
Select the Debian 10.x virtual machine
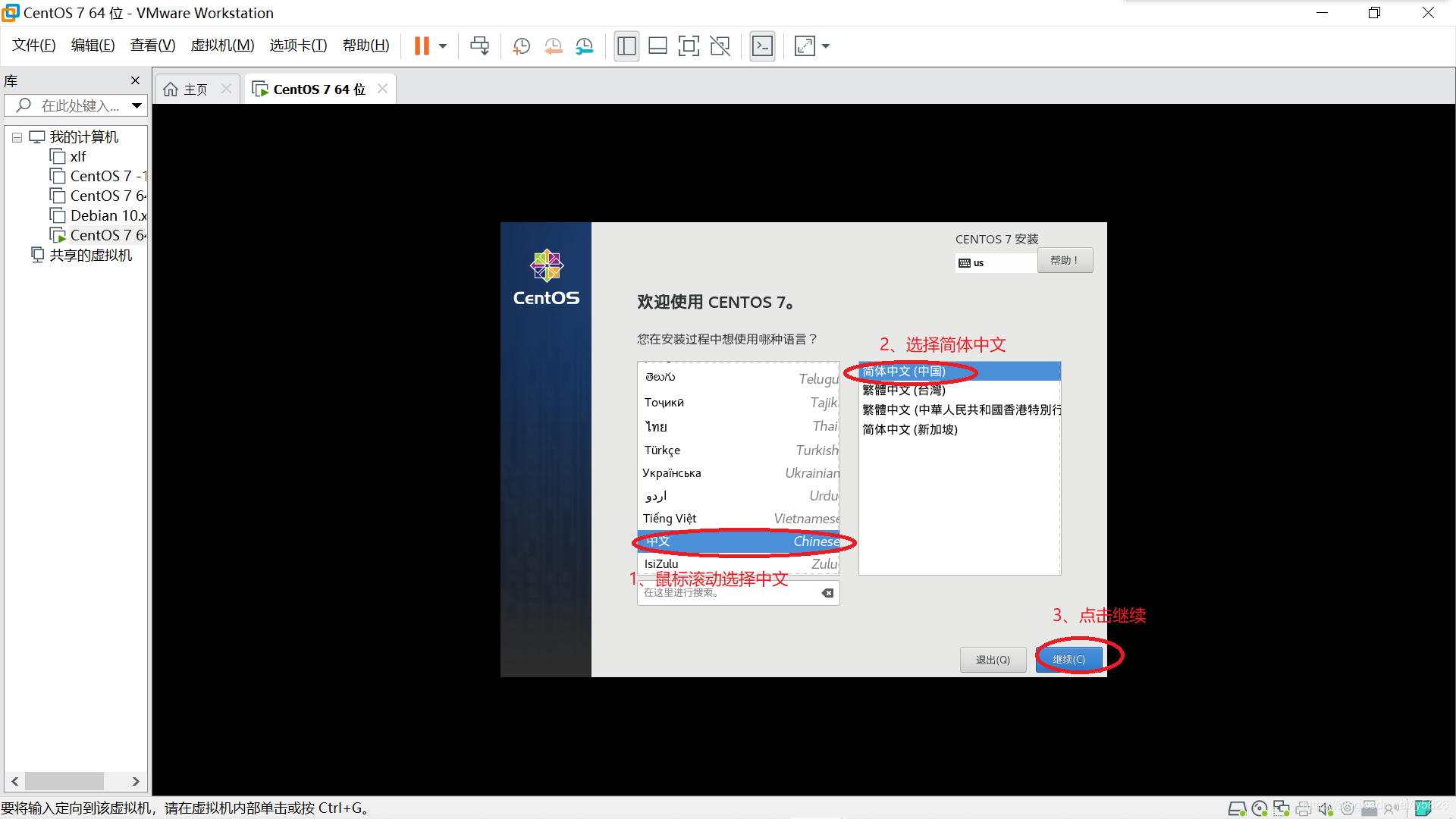pyautogui.click(x=99, y=215)
